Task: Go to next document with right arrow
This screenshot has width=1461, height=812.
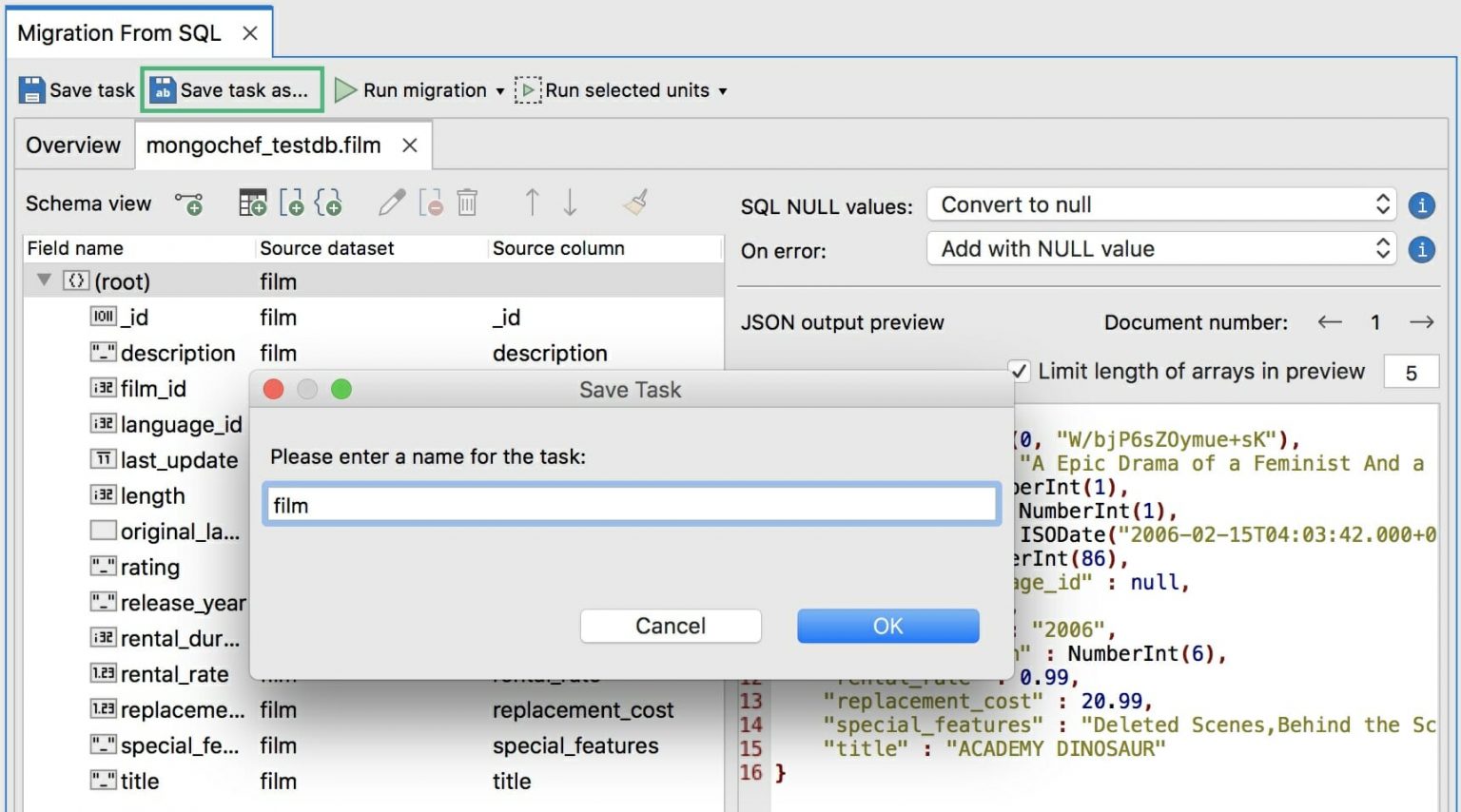Action: coord(1421,322)
